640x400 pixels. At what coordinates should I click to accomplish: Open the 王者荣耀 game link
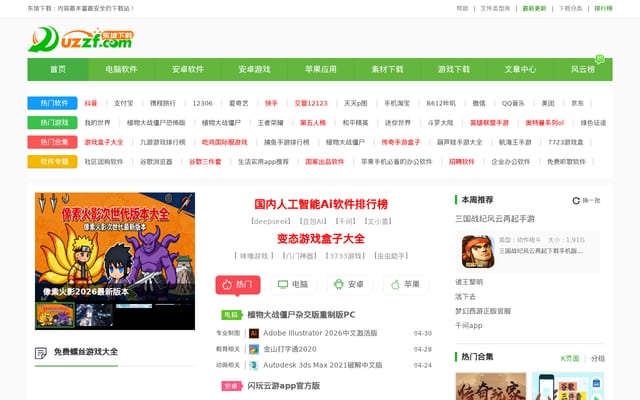(x=270, y=123)
